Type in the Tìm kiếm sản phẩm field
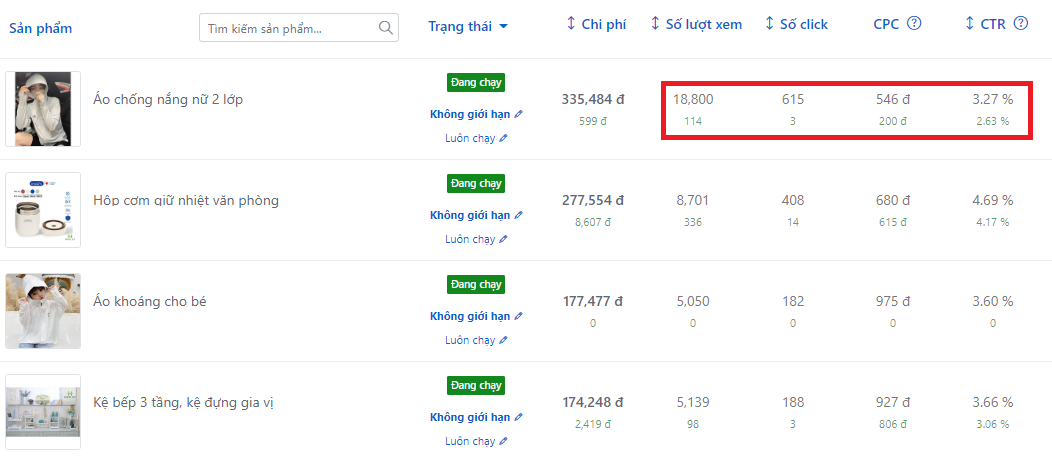Image resolution: width=1052 pixels, height=461 pixels. click(x=289, y=28)
